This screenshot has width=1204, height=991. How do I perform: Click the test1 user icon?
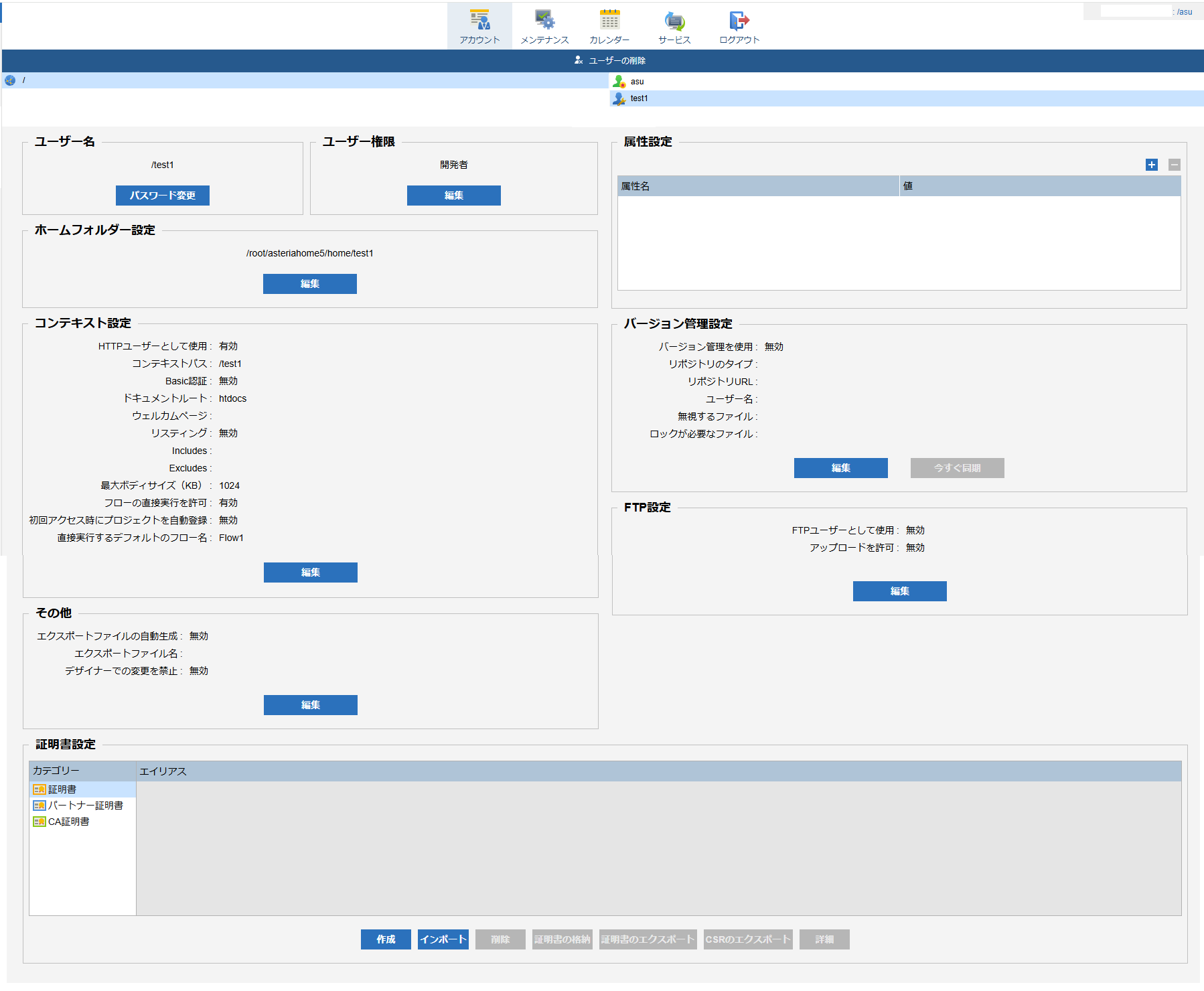[x=619, y=98]
